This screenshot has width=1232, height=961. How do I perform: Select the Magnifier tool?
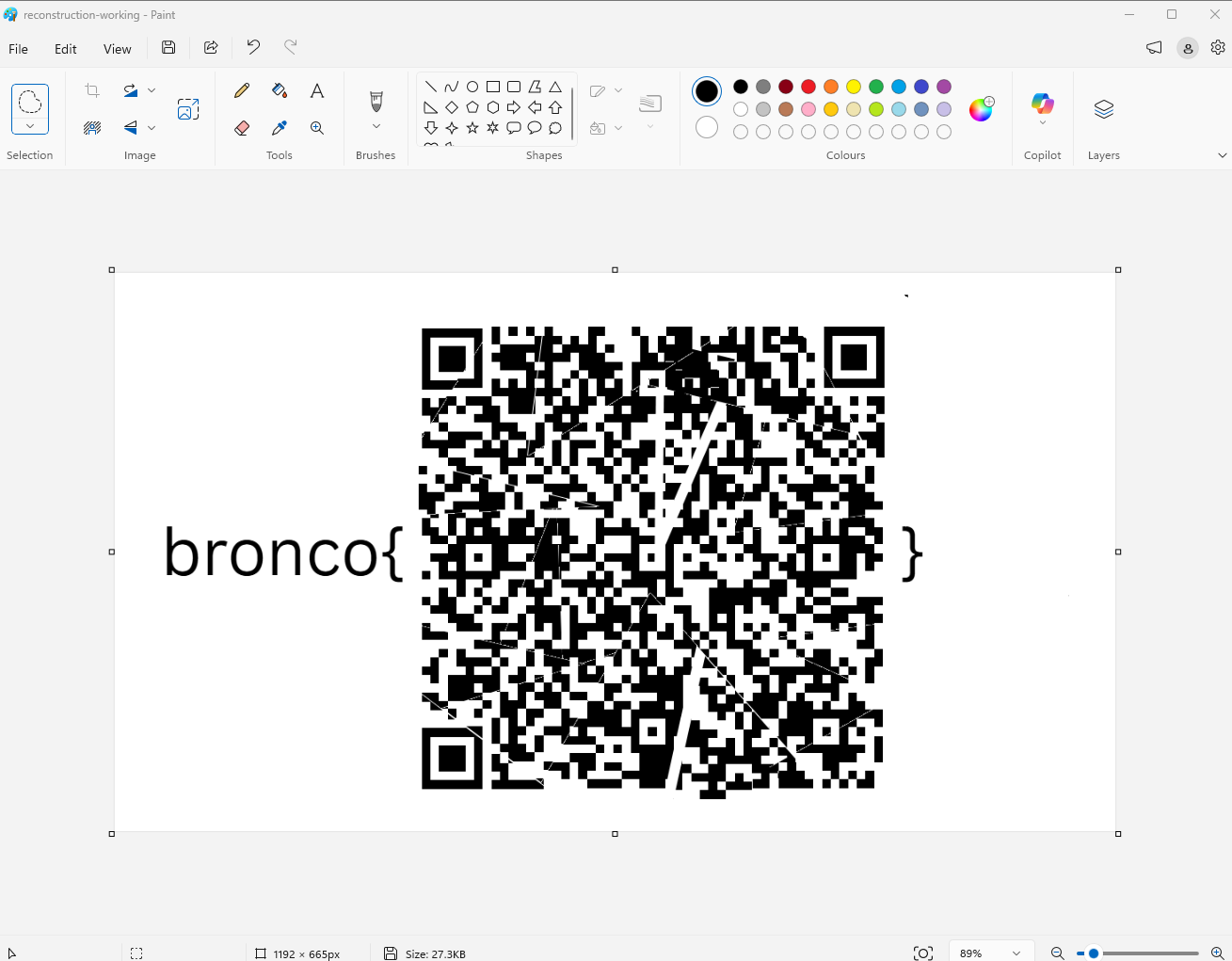pyautogui.click(x=317, y=127)
